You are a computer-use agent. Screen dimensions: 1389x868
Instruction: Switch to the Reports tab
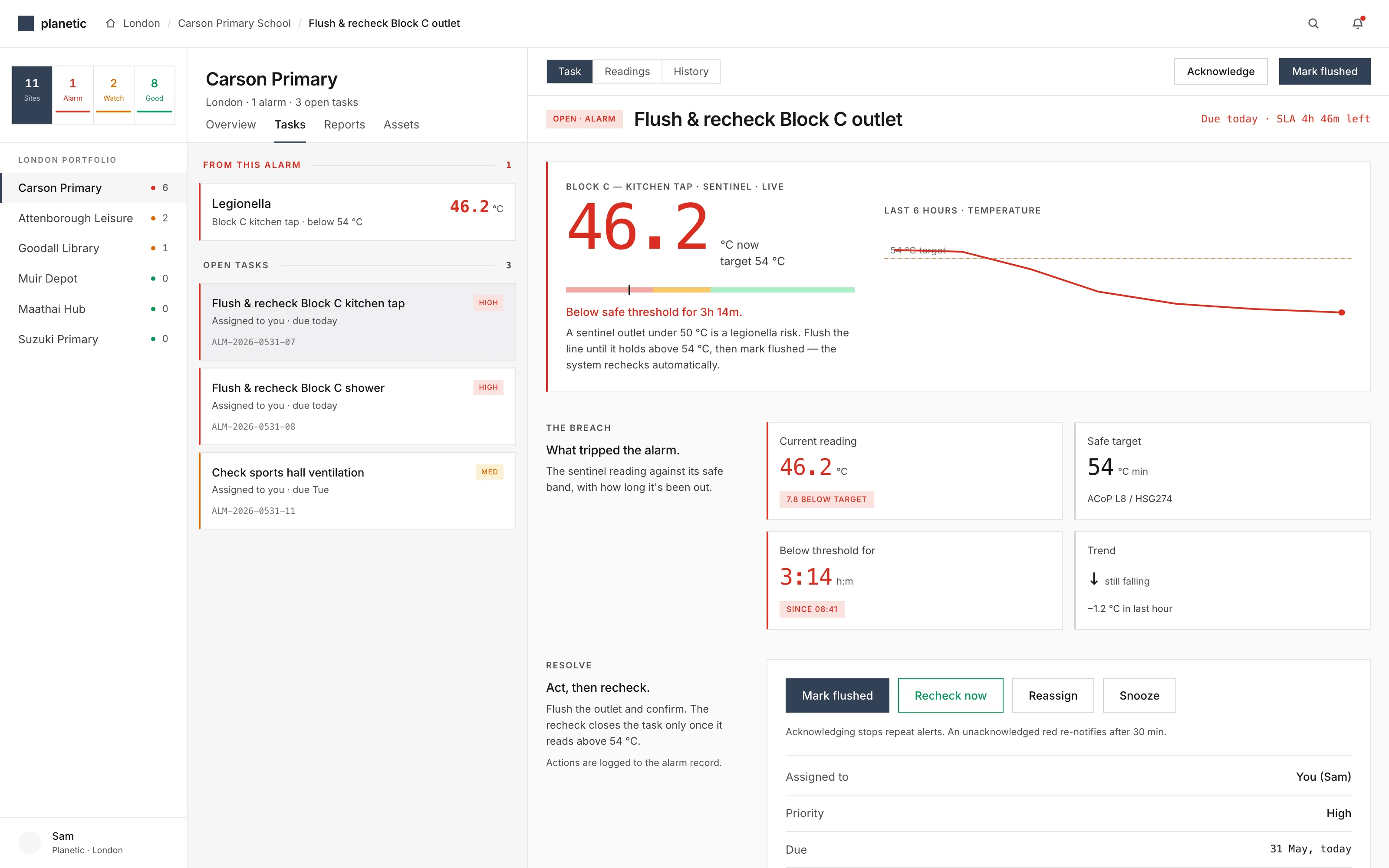coord(344,125)
